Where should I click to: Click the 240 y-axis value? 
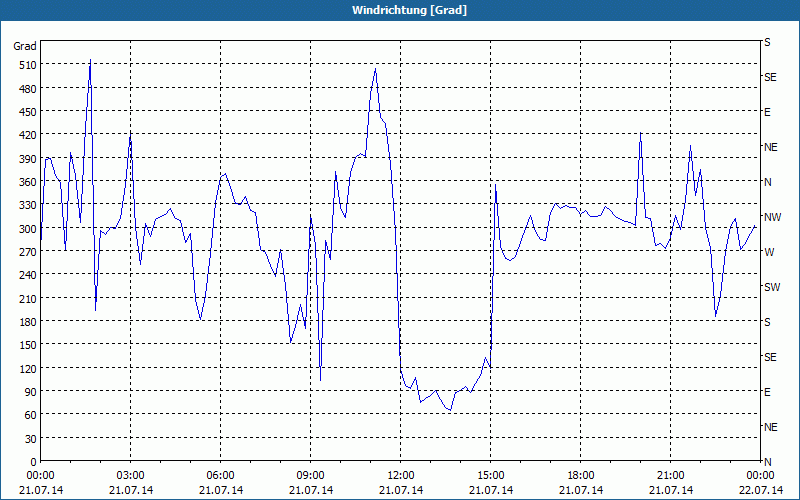tap(28, 275)
